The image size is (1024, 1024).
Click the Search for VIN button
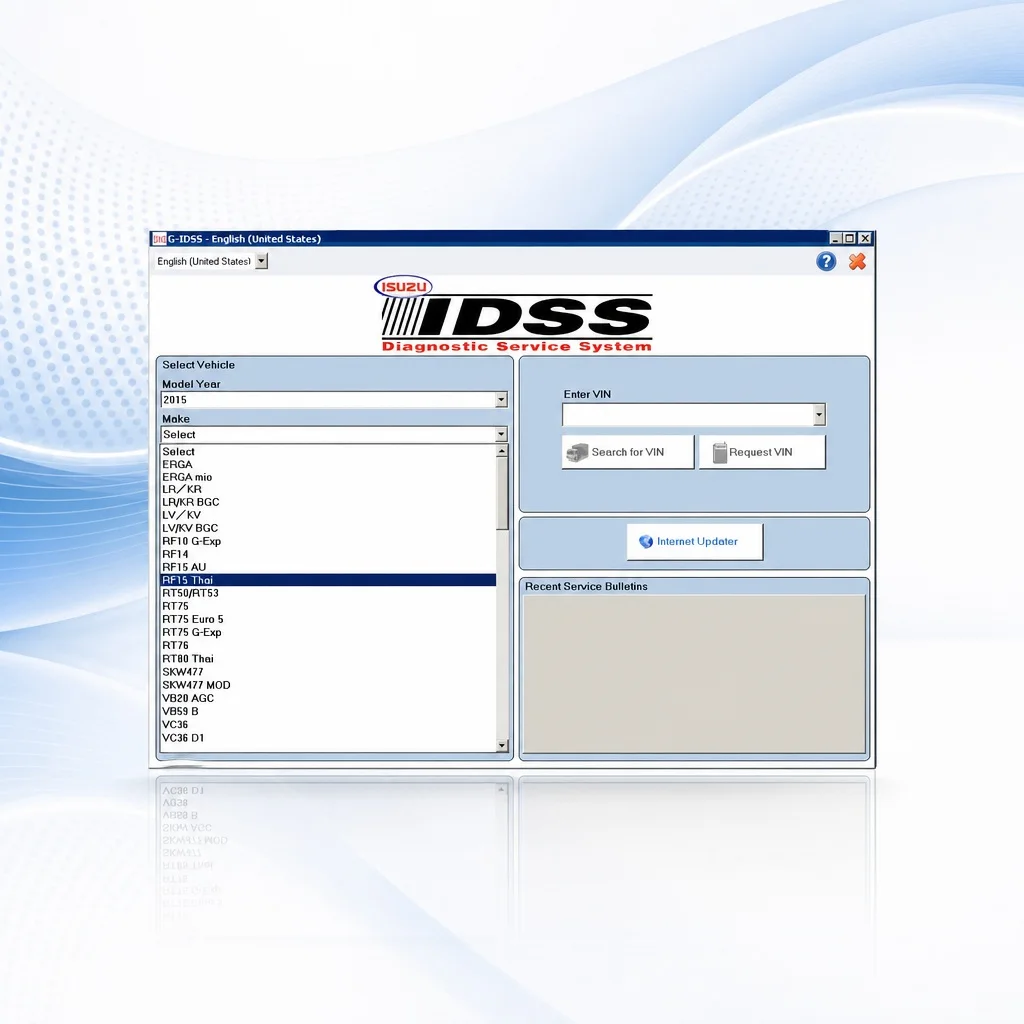[628, 452]
